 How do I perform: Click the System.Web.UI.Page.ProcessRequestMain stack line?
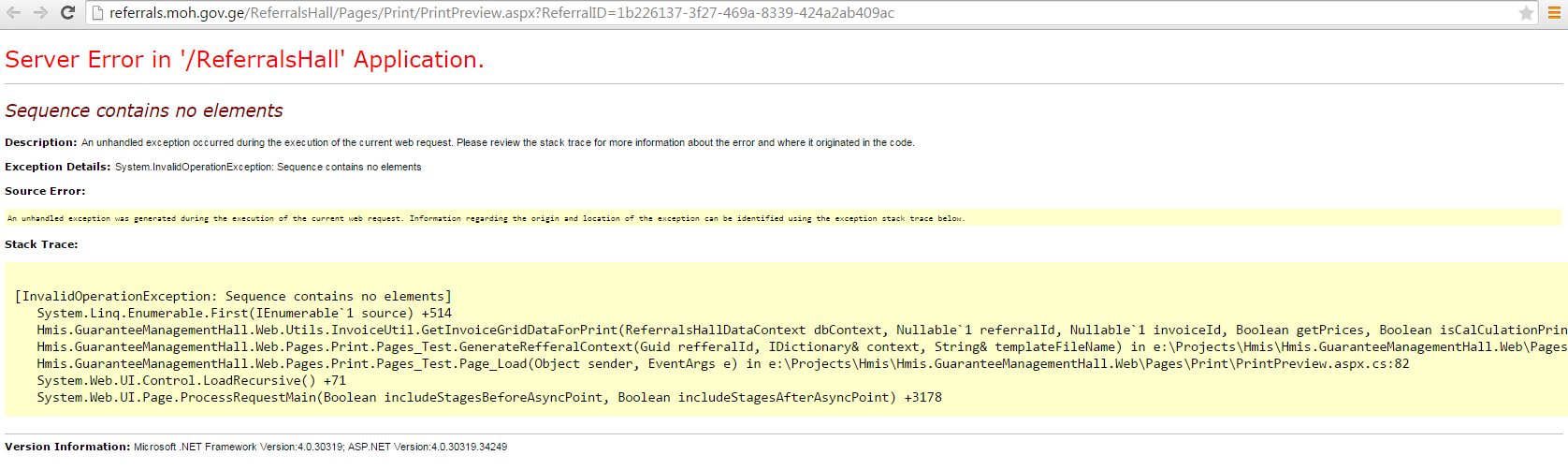tap(488, 397)
